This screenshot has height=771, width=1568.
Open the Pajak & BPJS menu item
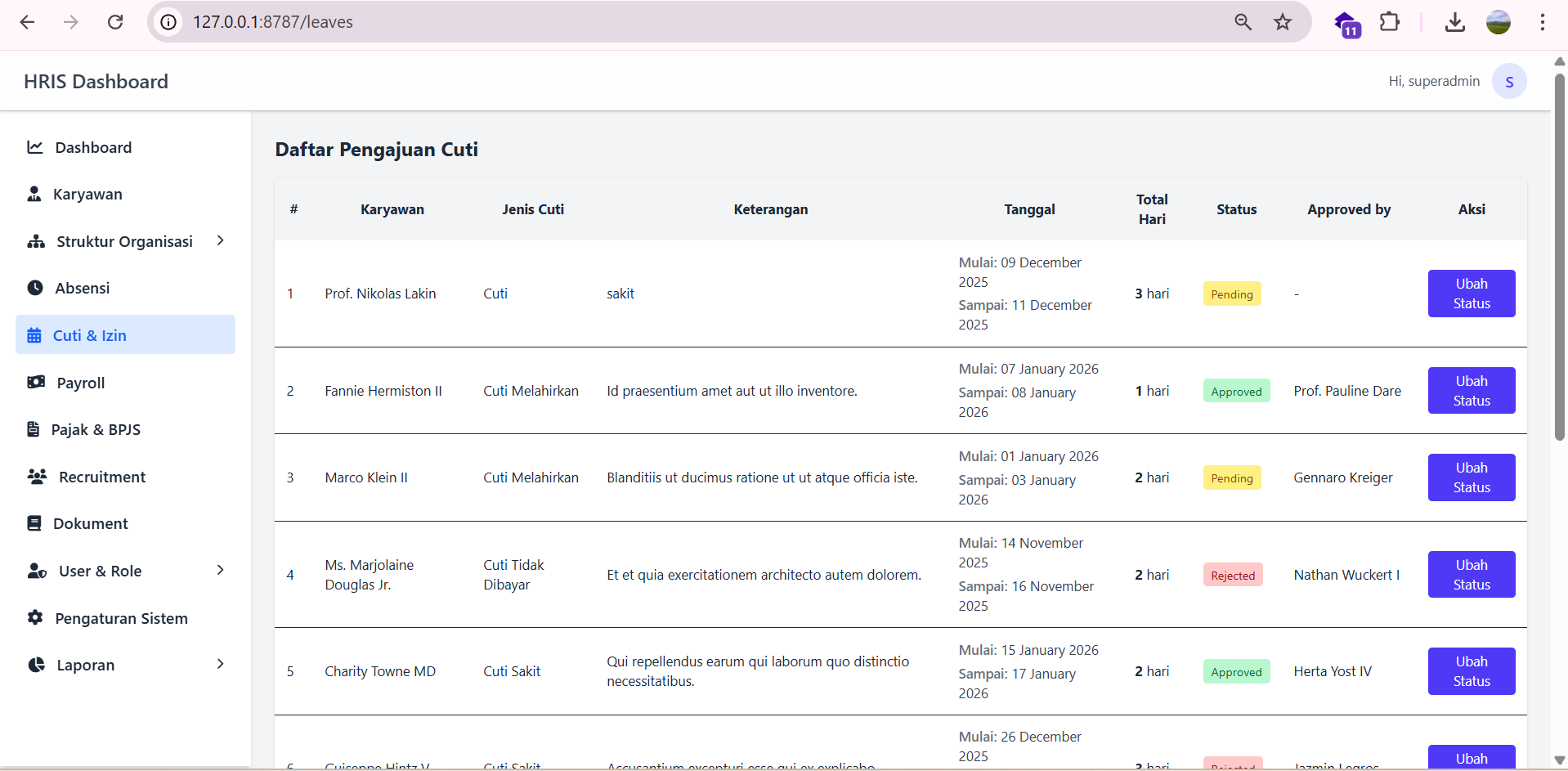pyautogui.click(x=96, y=429)
